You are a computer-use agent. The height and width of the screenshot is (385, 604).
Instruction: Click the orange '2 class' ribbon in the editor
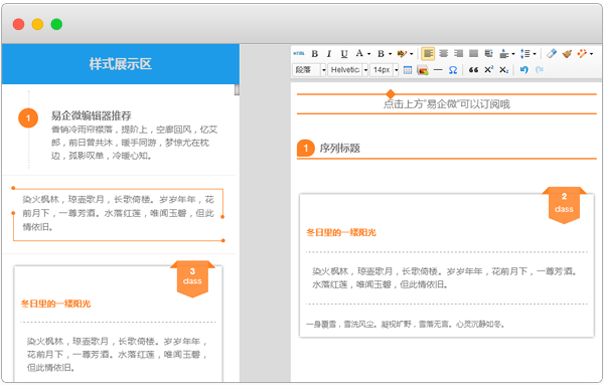point(564,205)
